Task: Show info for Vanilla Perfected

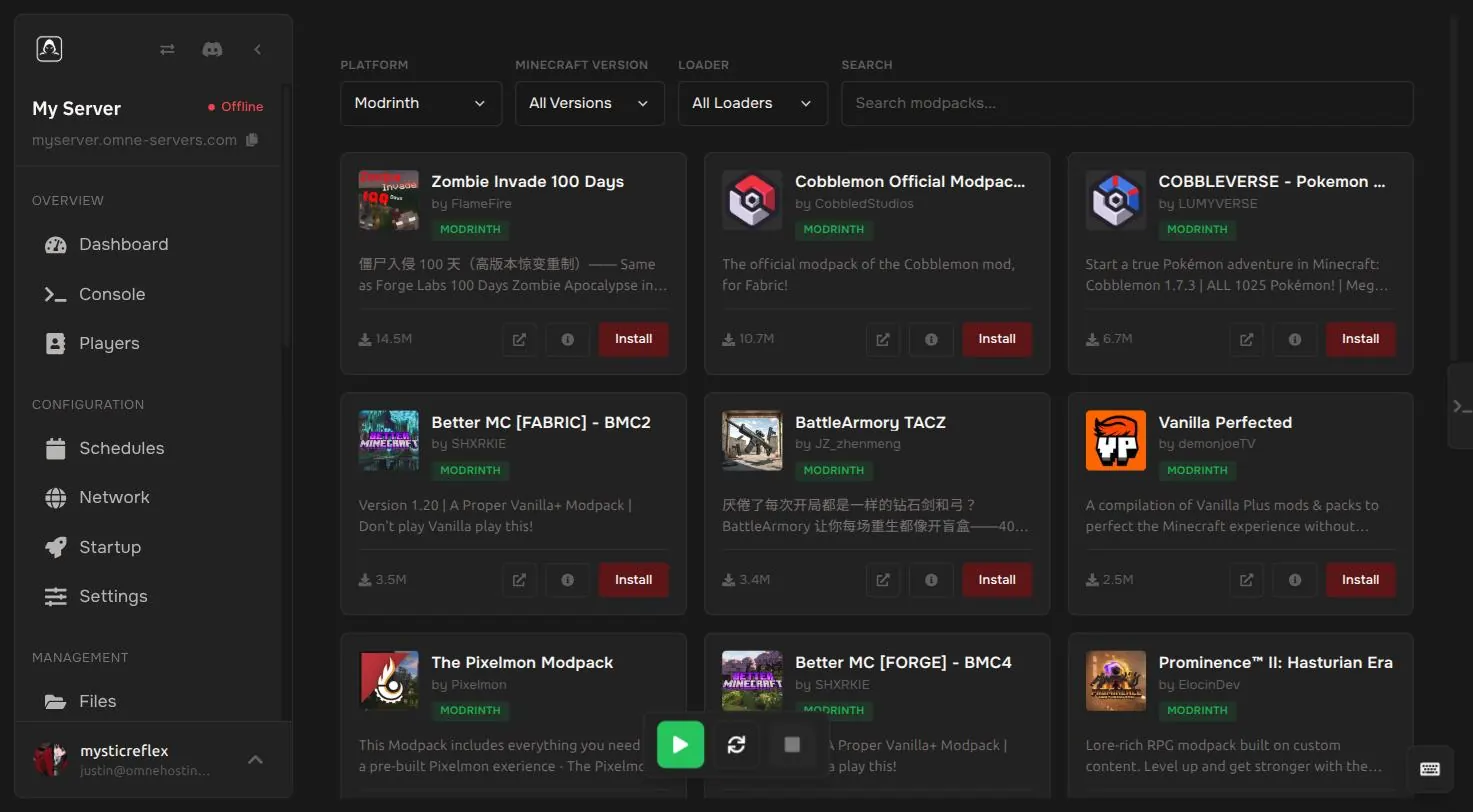Action: pos(1295,580)
